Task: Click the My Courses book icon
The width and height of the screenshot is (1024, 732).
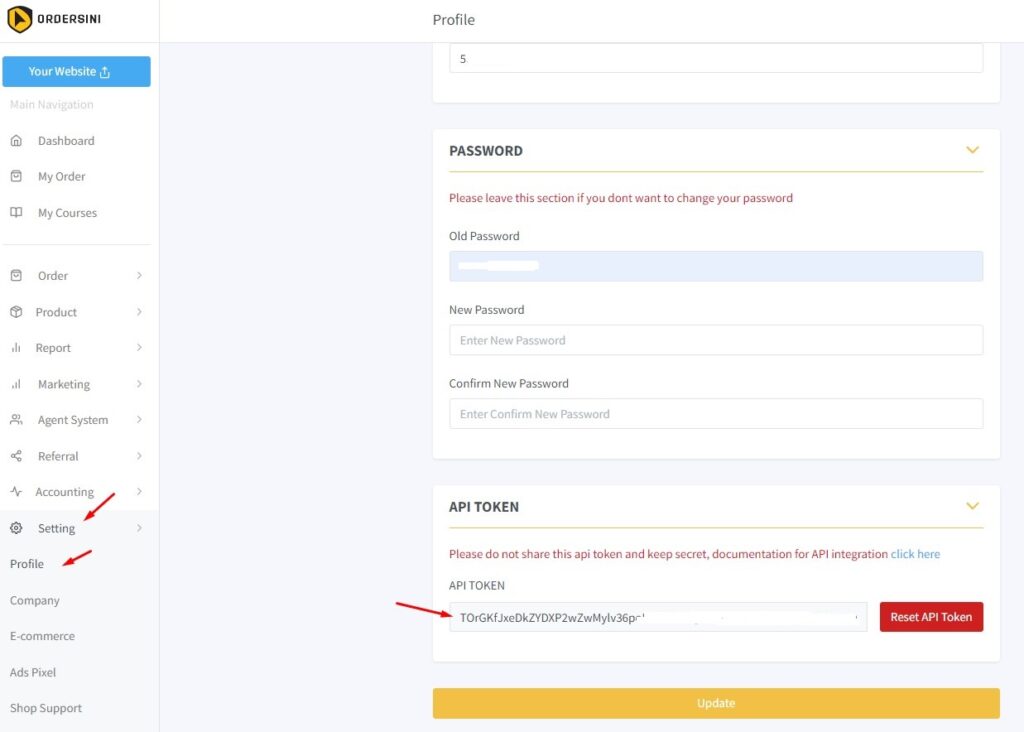Action: [x=16, y=212]
